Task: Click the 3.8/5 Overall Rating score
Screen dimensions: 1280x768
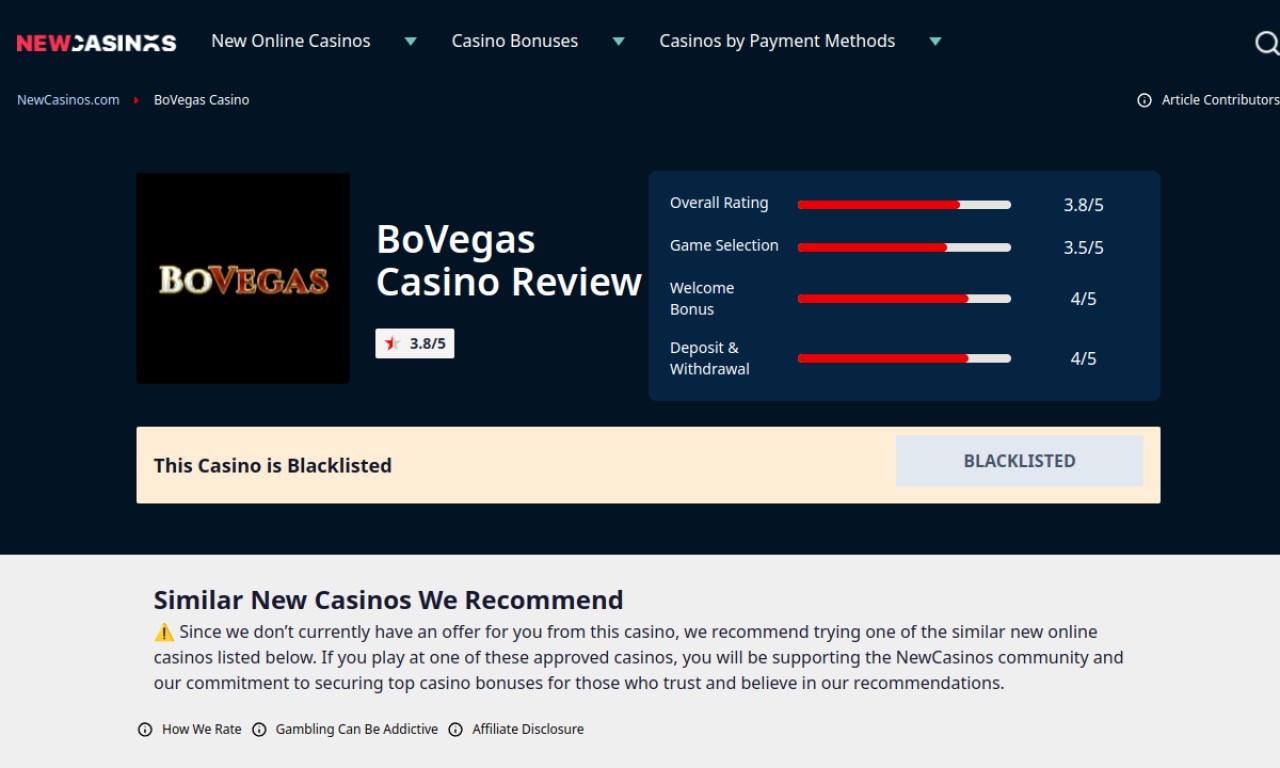Action: [x=1083, y=205]
